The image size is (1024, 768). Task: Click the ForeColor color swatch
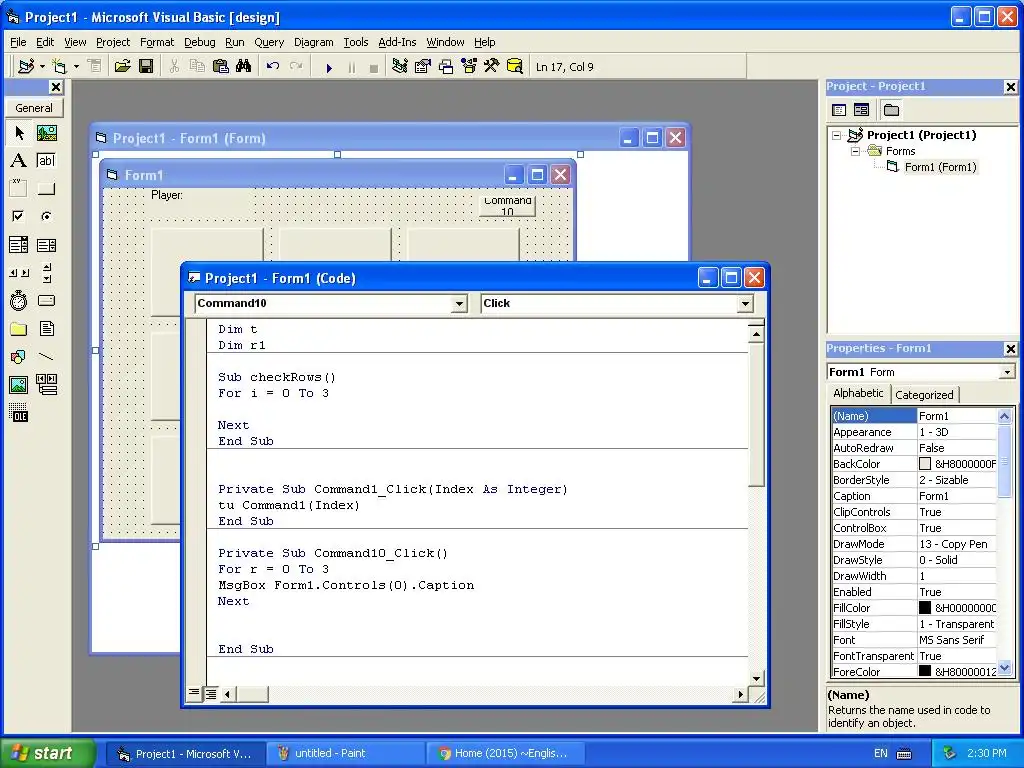[925, 671]
